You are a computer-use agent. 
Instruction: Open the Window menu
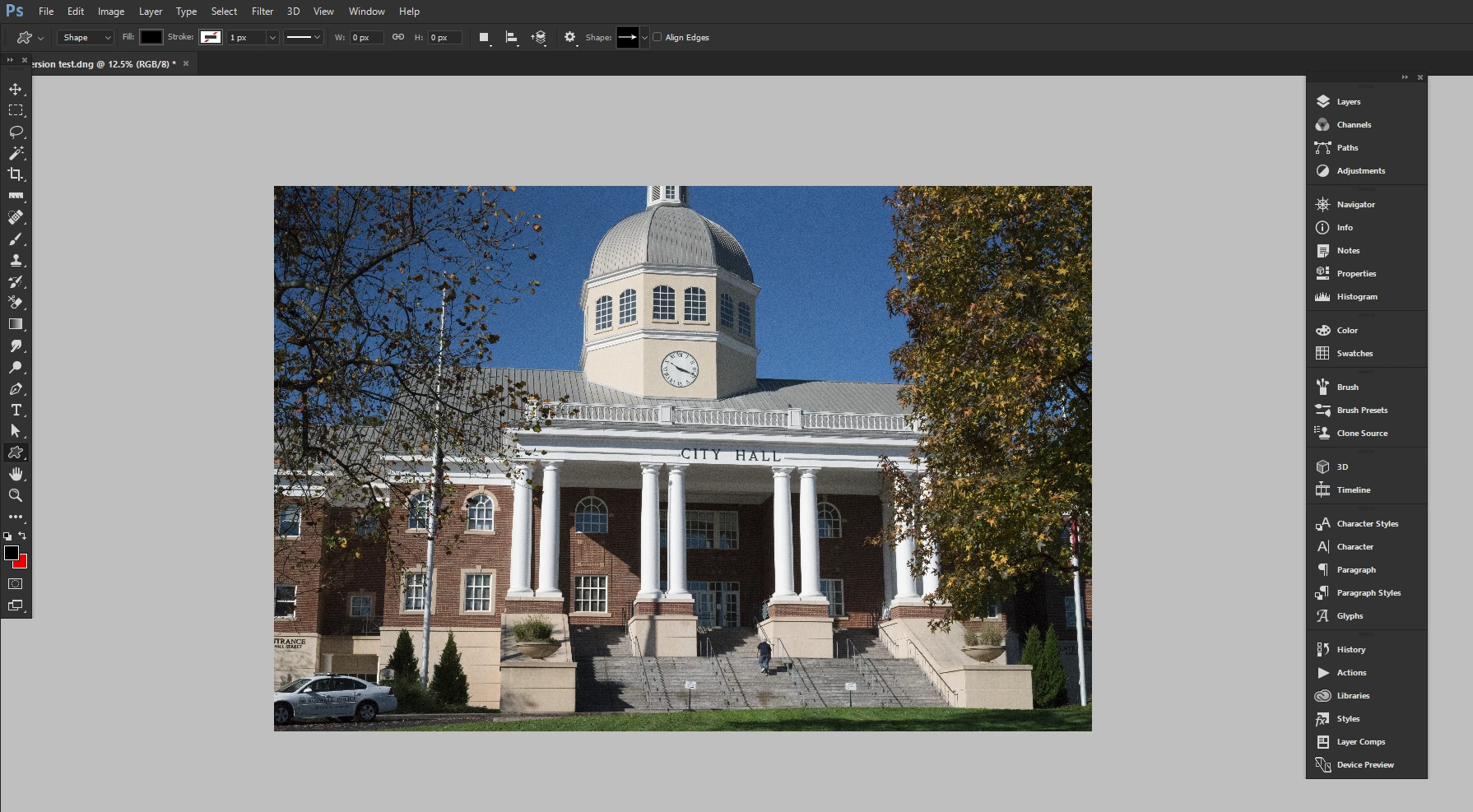(366, 12)
